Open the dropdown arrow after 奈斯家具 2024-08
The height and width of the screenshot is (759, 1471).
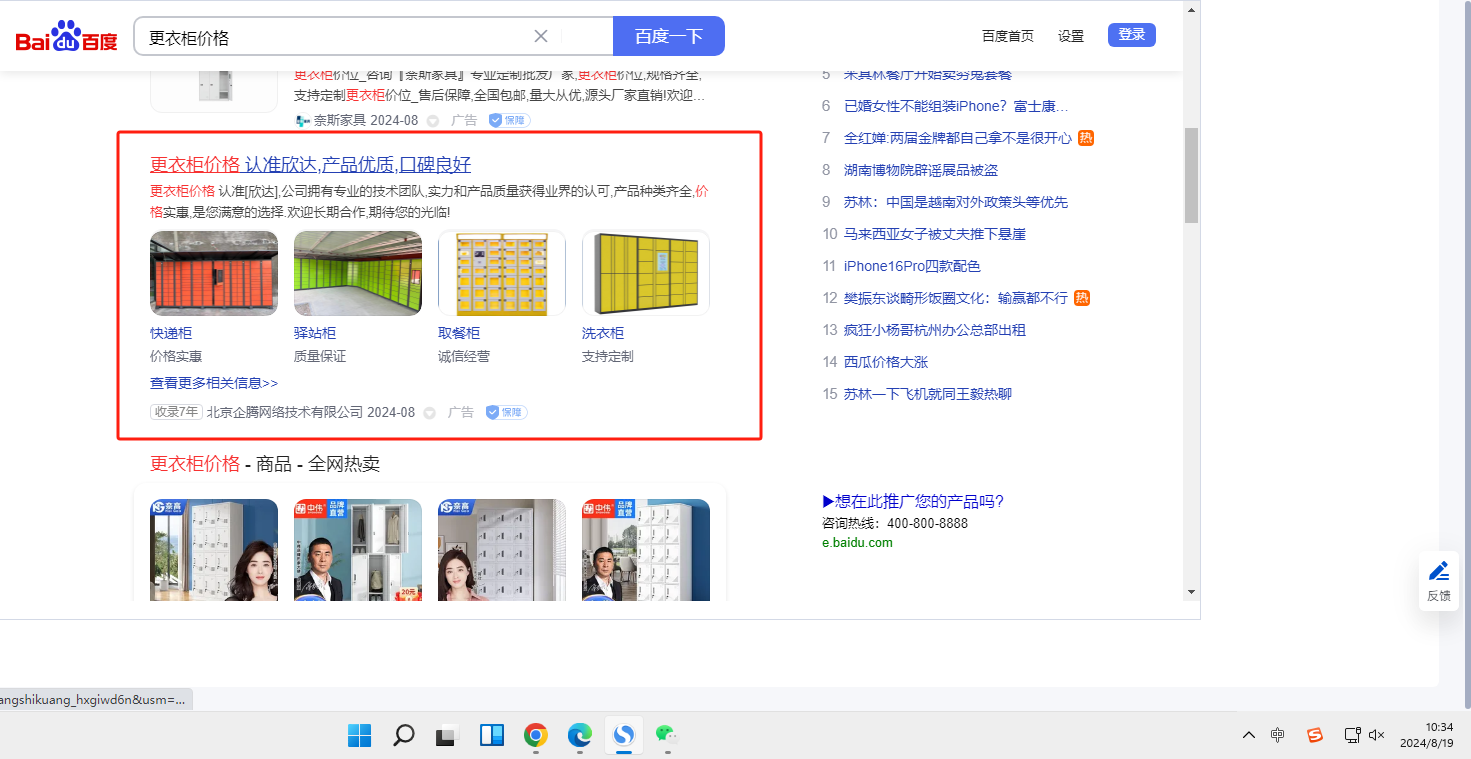tap(433, 121)
